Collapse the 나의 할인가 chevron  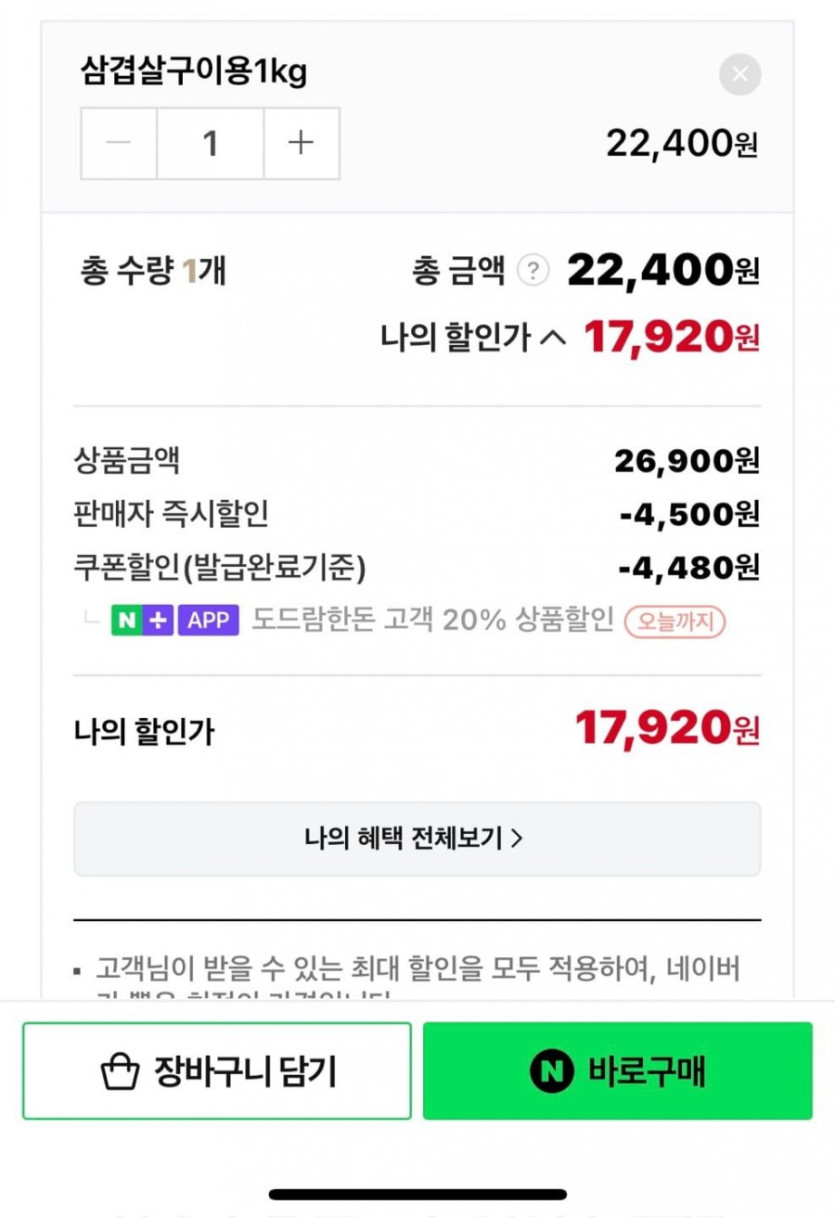click(x=552, y=338)
